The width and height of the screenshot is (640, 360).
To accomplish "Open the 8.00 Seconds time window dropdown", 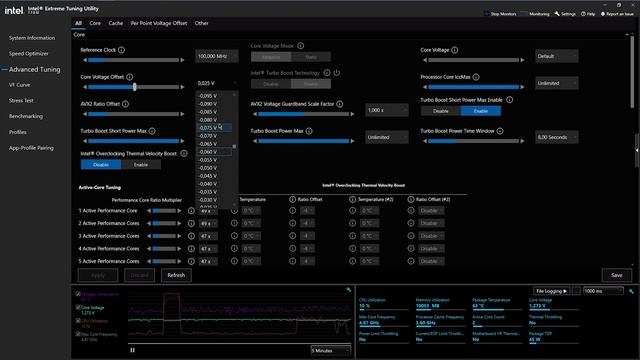I will (556, 137).
